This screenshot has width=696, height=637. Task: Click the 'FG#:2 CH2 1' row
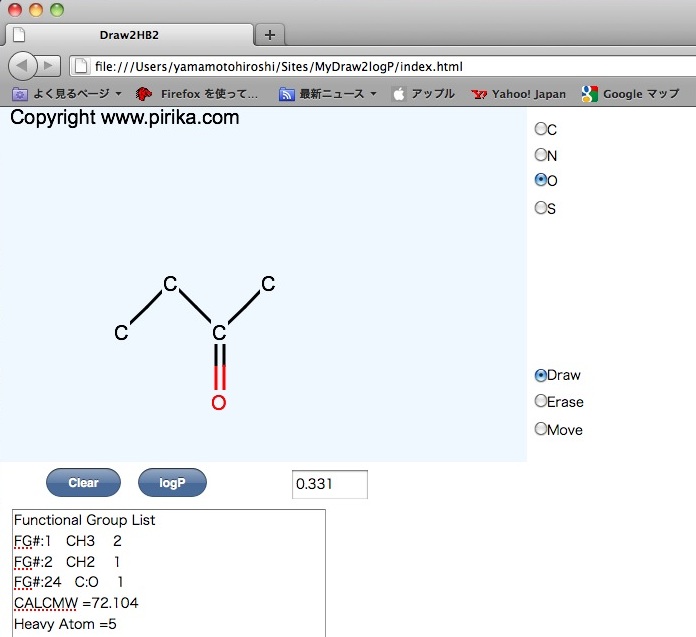[x=67, y=562]
